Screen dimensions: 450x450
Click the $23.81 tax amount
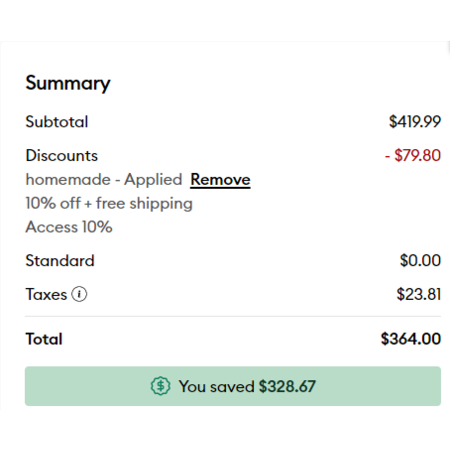pyautogui.click(x=419, y=294)
